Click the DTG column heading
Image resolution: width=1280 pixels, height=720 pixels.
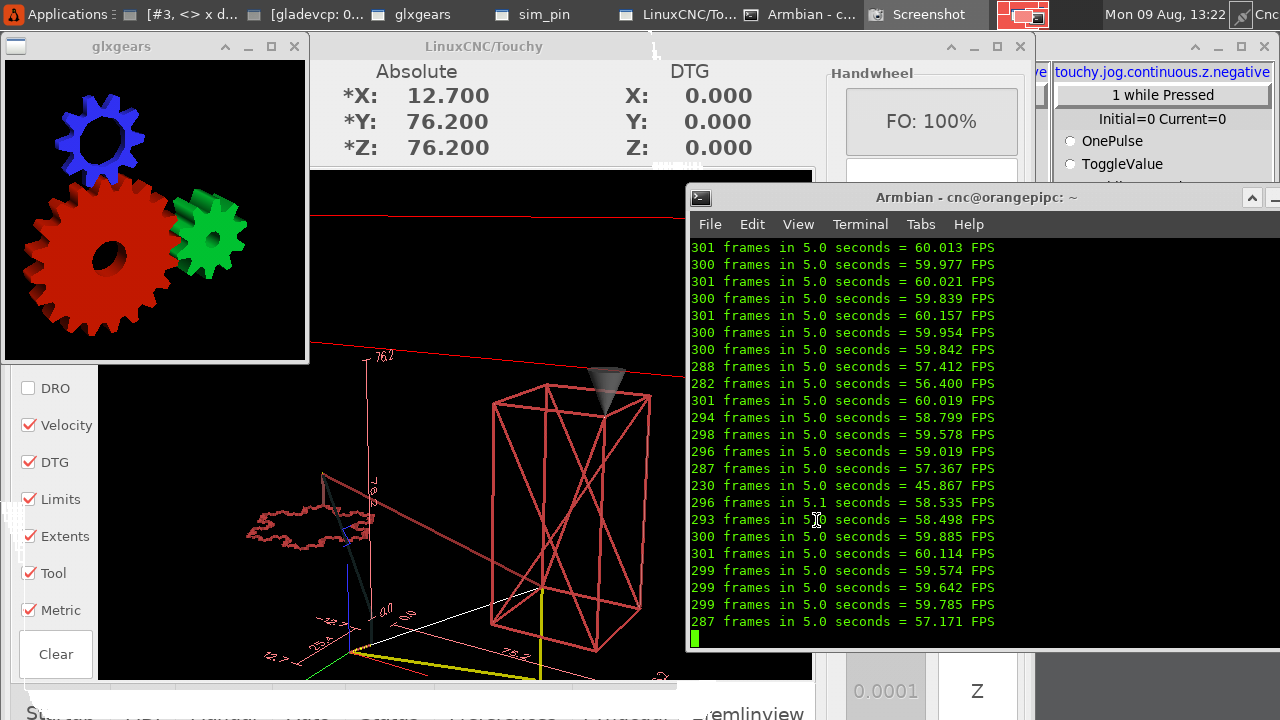coord(689,72)
